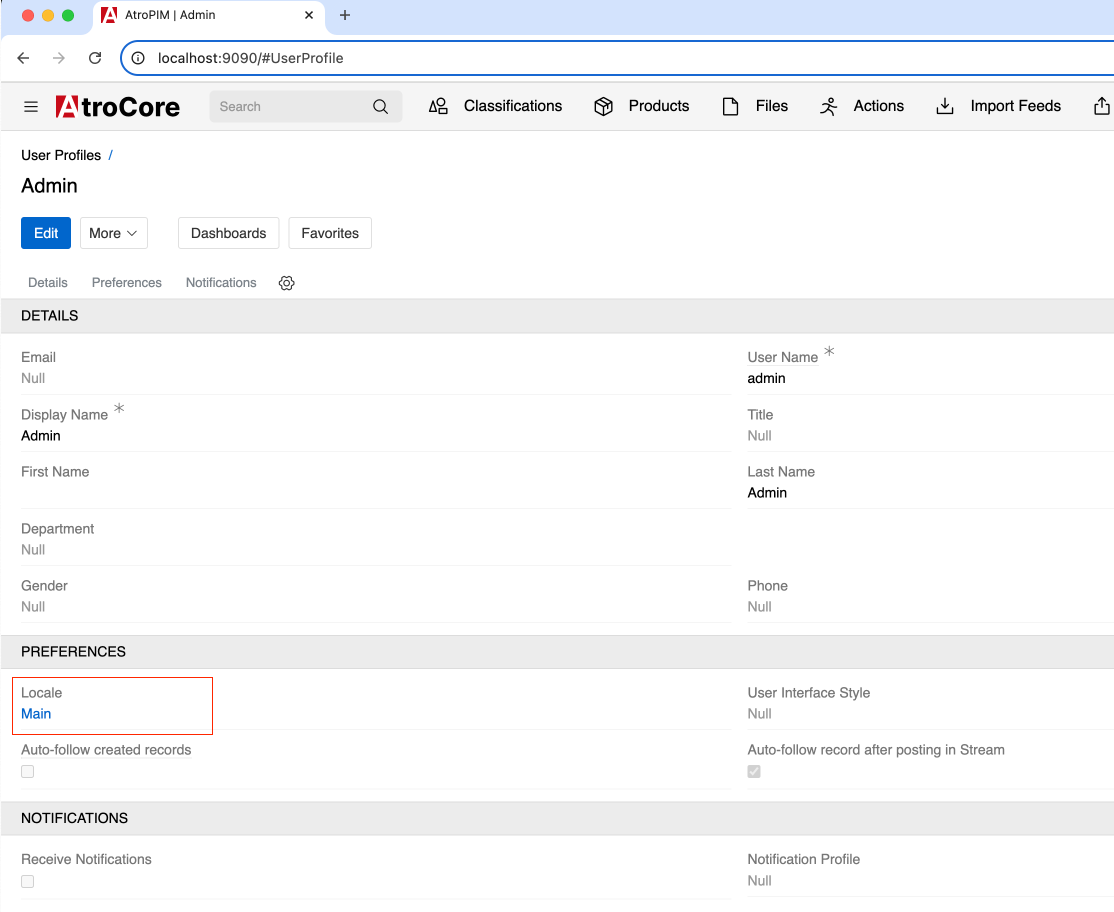Open Files menu
This screenshot has width=1114, height=912.
tap(772, 106)
